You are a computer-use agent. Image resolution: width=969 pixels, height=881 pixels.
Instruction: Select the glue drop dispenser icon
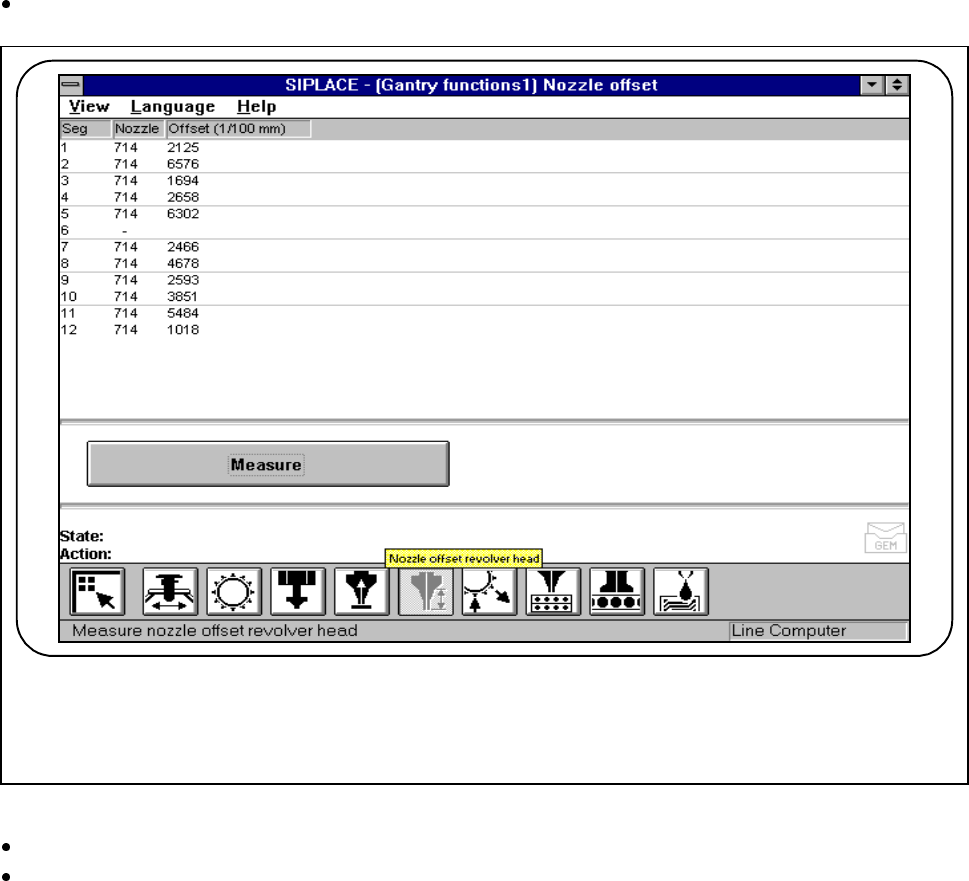[x=681, y=592]
